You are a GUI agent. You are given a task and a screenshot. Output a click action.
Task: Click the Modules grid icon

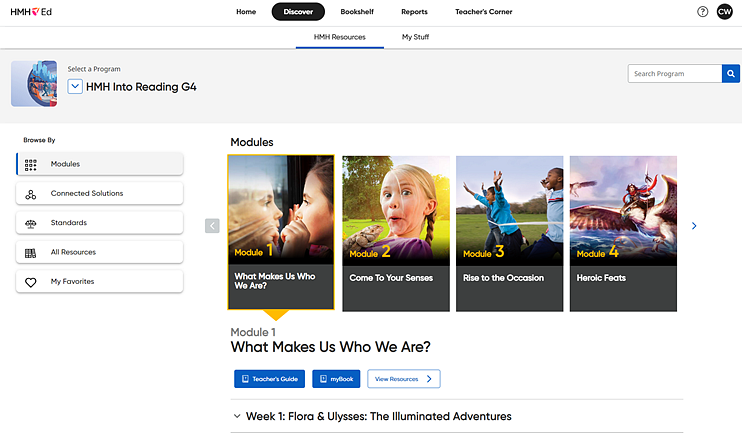click(31, 164)
